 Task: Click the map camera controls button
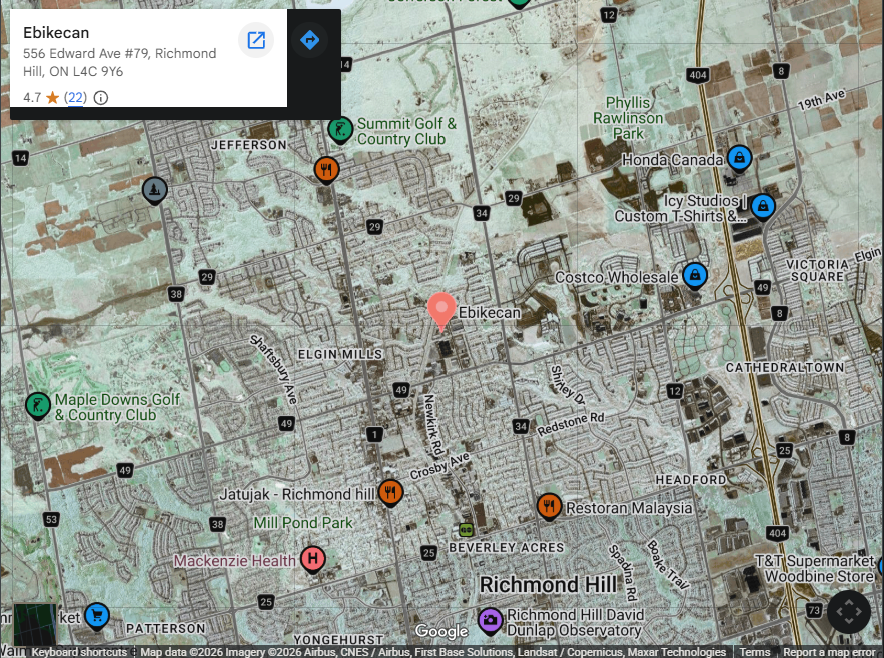tap(848, 611)
